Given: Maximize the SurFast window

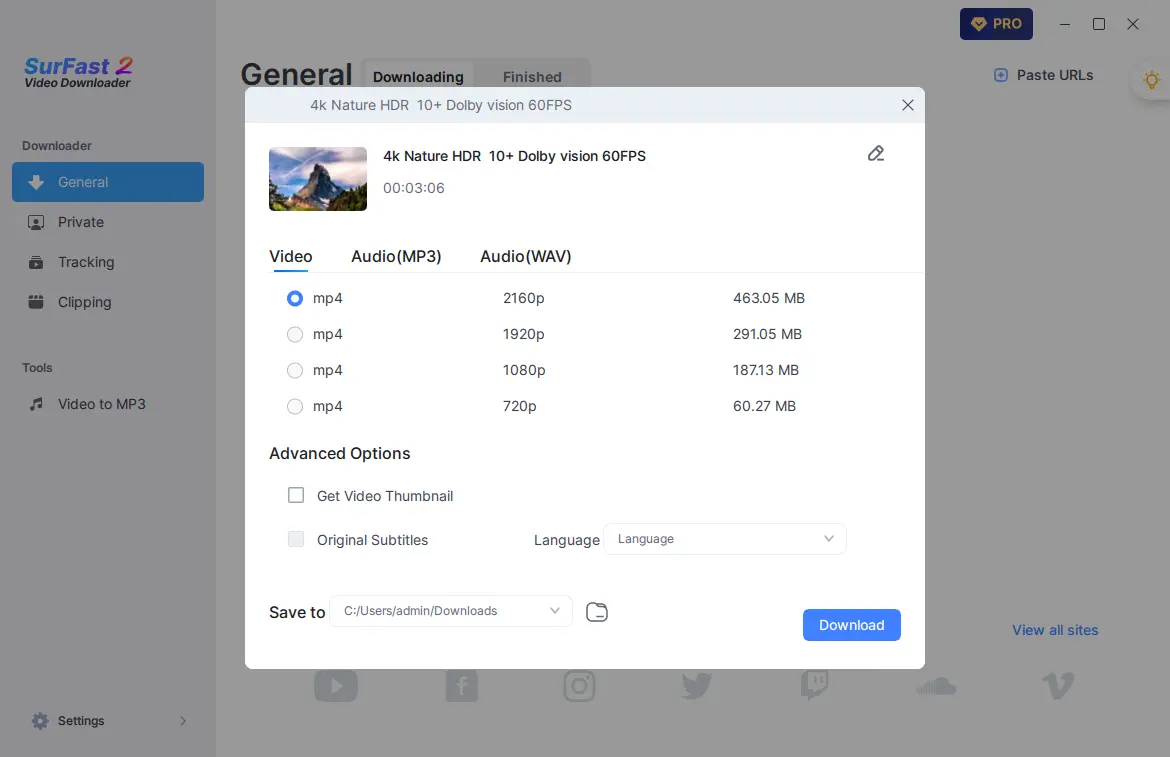Looking at the screenshot, I should (x=1099, y=24).
